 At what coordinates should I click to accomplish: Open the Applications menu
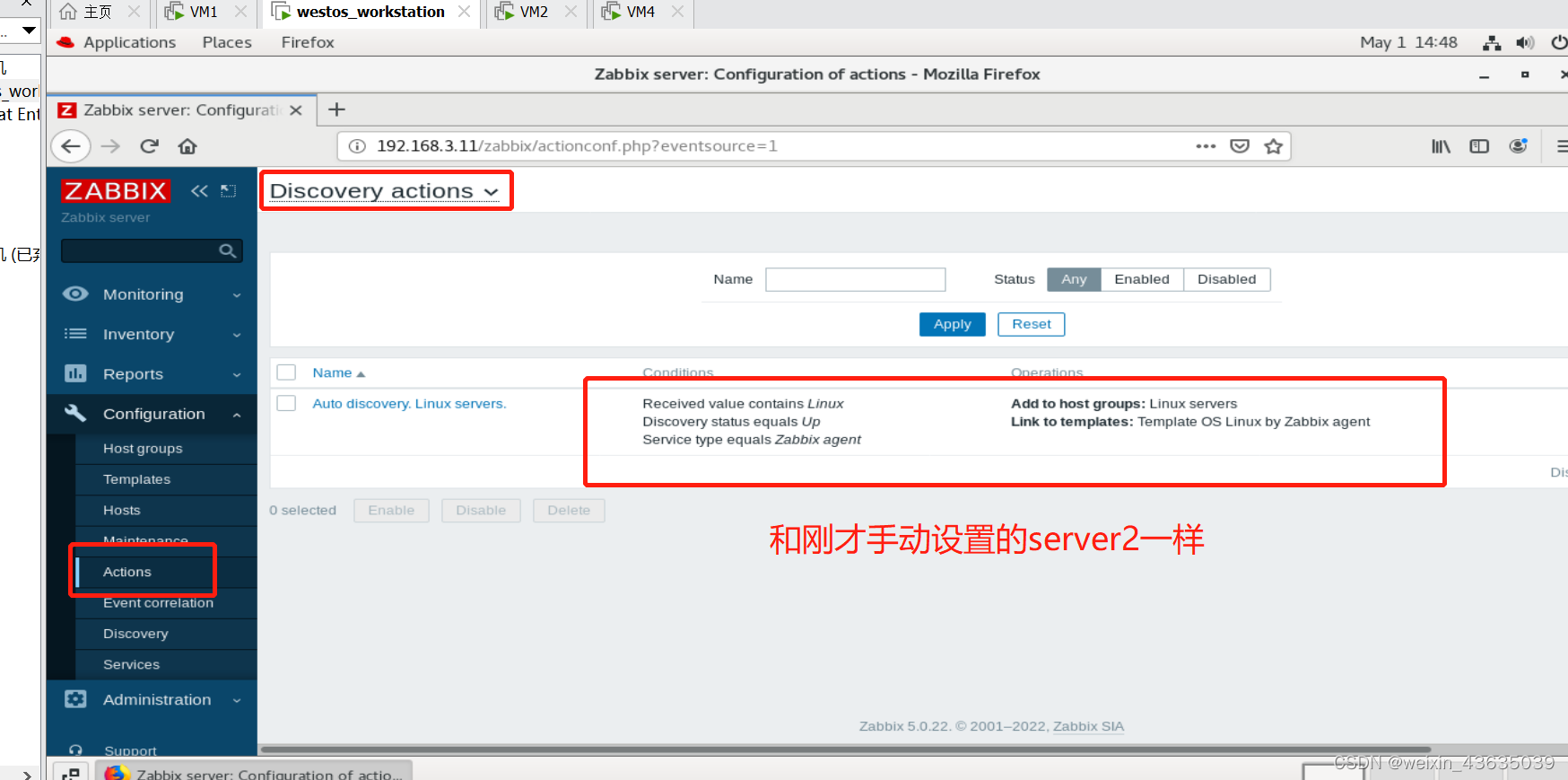coord(129,42)
